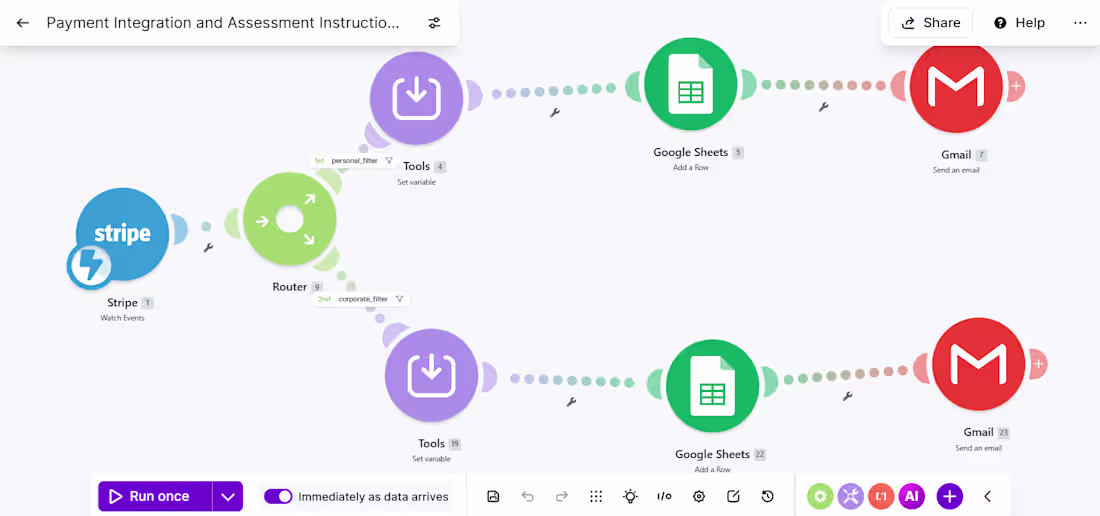Click the Google Sheets number badge 5
Screen dimensions: 1100x516
738,152
